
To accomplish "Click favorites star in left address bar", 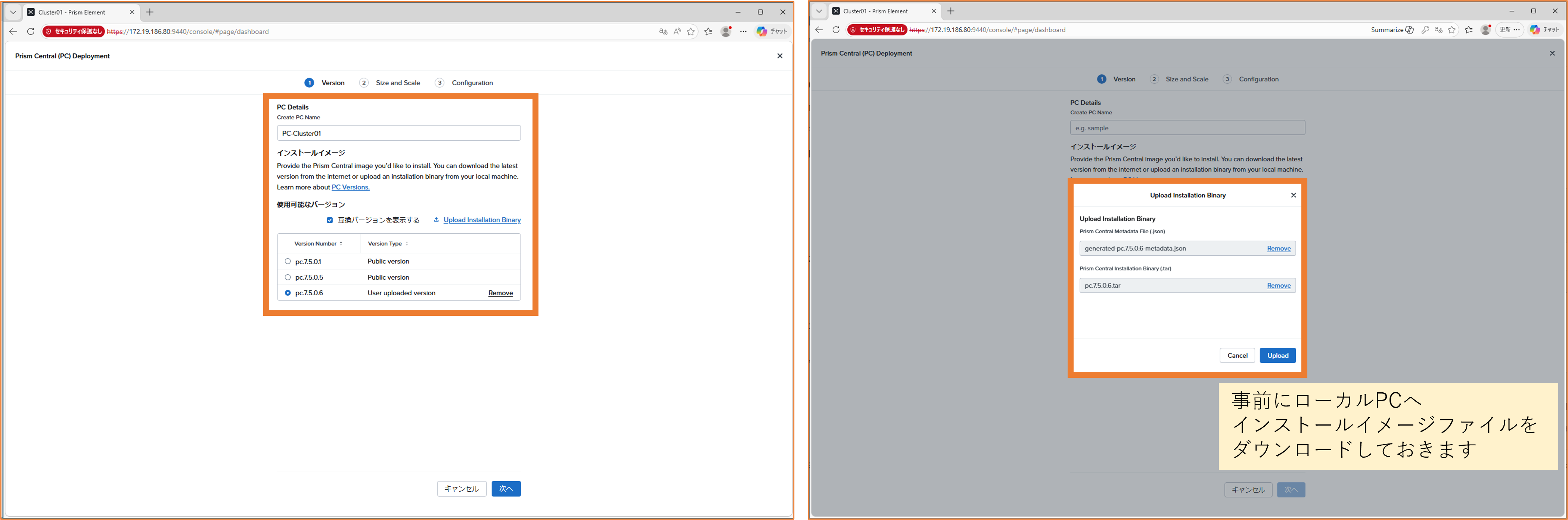I will point(691,32).
